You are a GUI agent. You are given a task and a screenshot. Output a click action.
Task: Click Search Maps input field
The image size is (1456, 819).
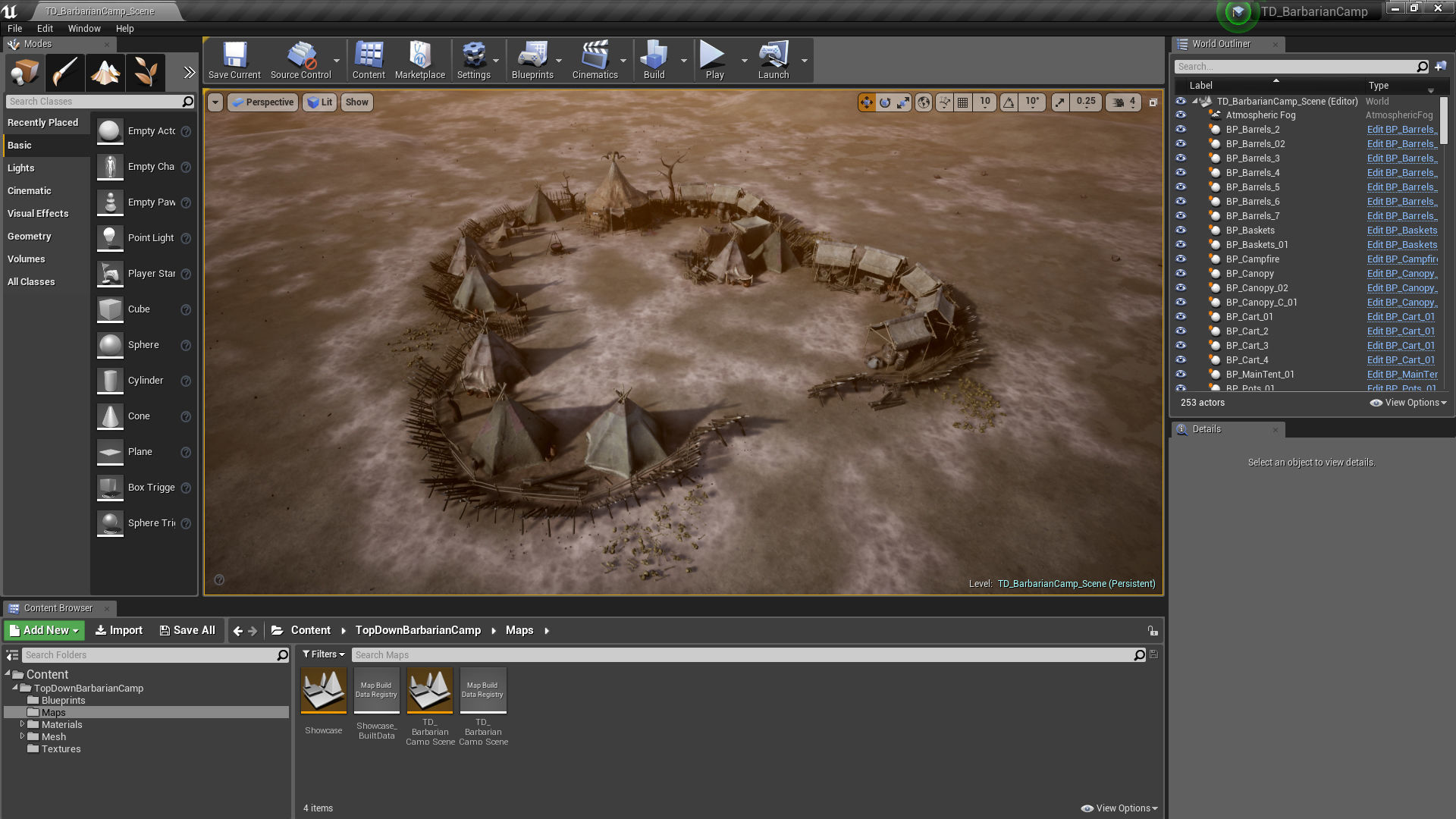743,655
